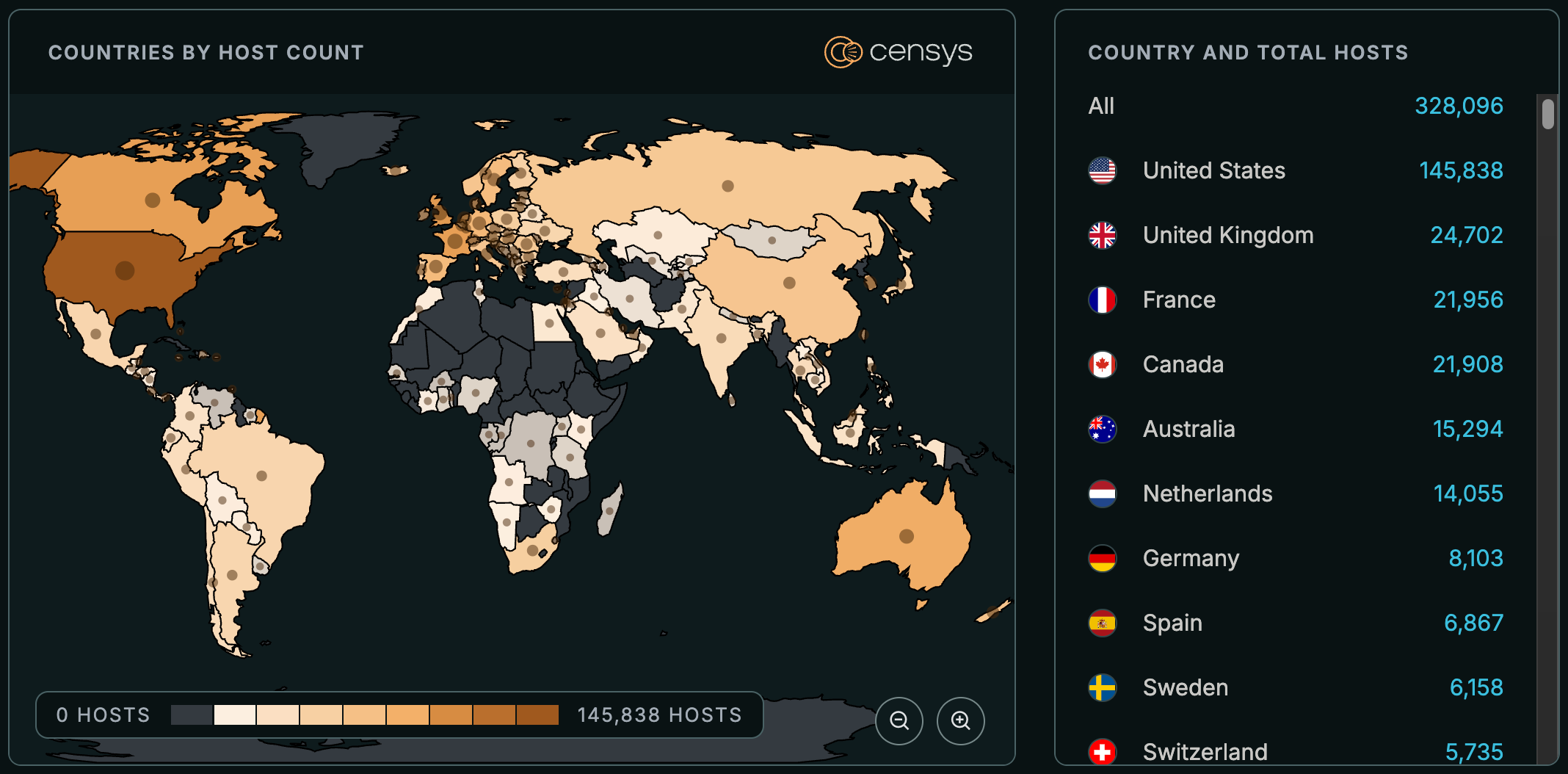This screenshot has width=1568, height=774.
Task: Click the Australia flag icon
Action: click(1102, 429)
